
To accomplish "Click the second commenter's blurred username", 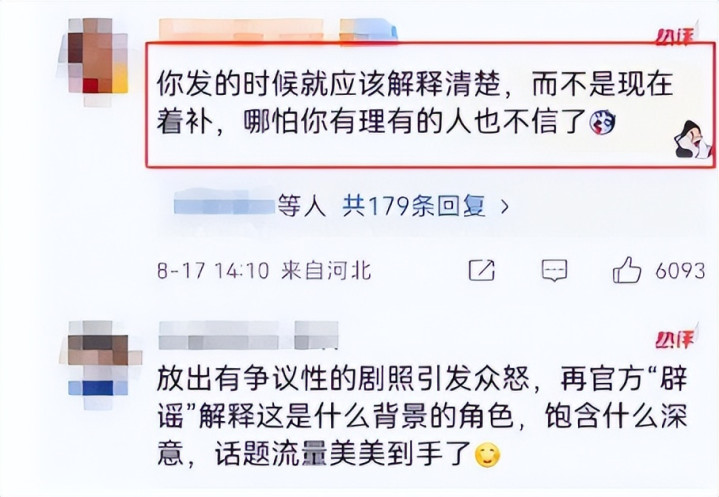I will pos(248,335).
